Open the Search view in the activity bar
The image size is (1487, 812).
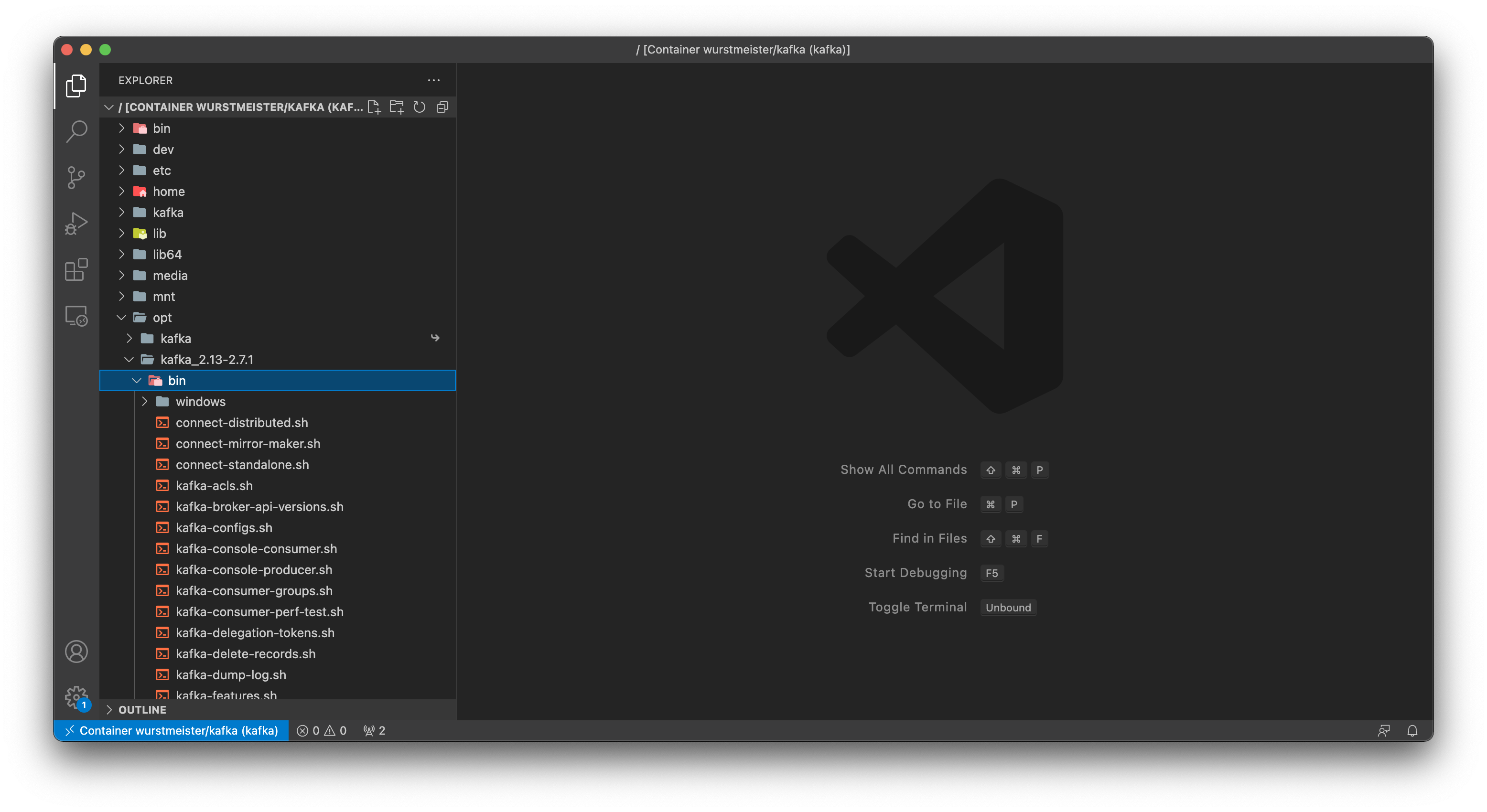click(75, 131)
